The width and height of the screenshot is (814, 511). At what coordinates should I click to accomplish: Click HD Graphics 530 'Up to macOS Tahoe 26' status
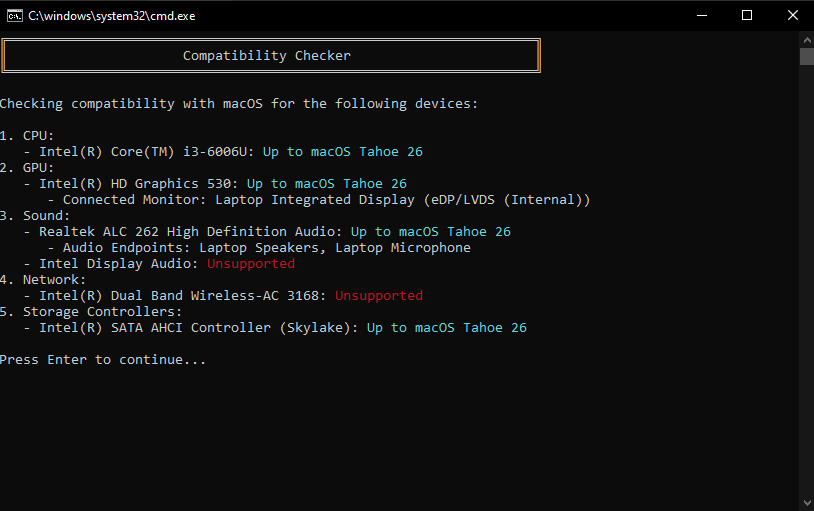[327, 184]
